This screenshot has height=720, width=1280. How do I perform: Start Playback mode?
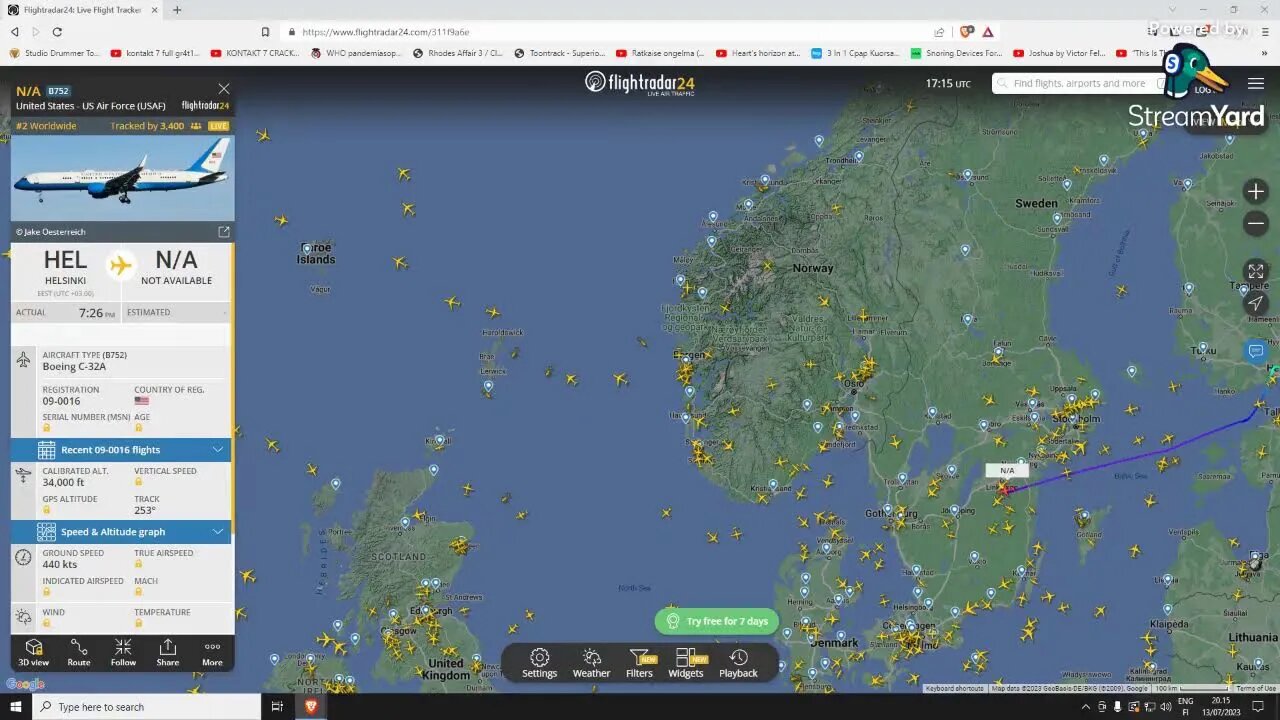738,663
